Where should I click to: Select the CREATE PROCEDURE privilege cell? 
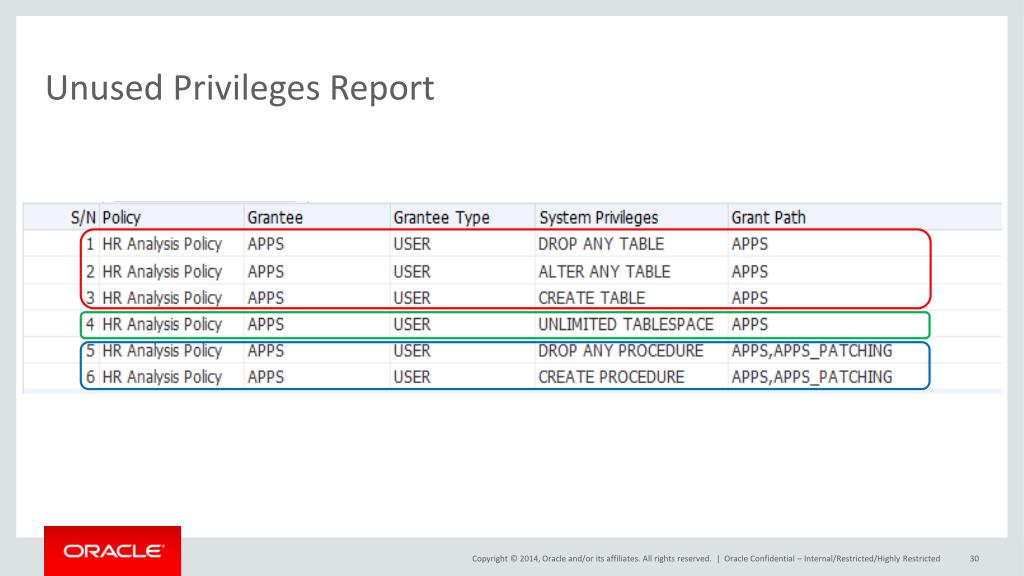pyautogui.click(x=611, y=377)
